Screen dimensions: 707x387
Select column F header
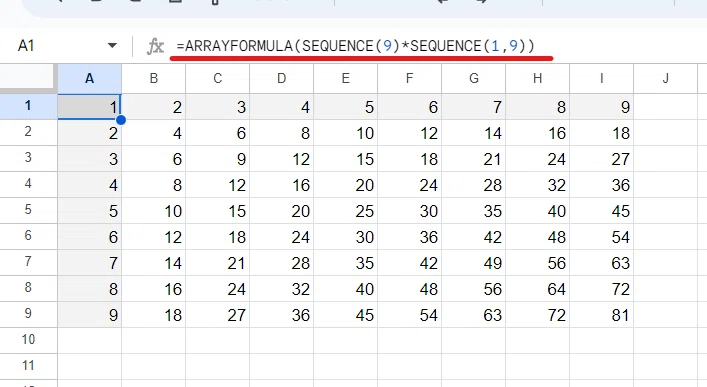click(x=410, y=78)
